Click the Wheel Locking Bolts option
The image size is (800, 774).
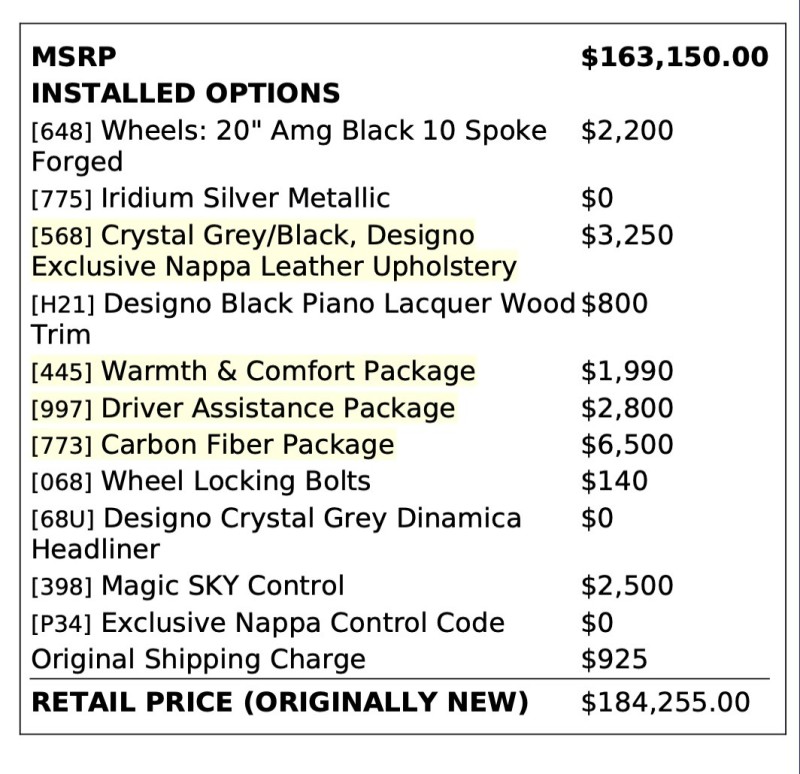[201, 481]
